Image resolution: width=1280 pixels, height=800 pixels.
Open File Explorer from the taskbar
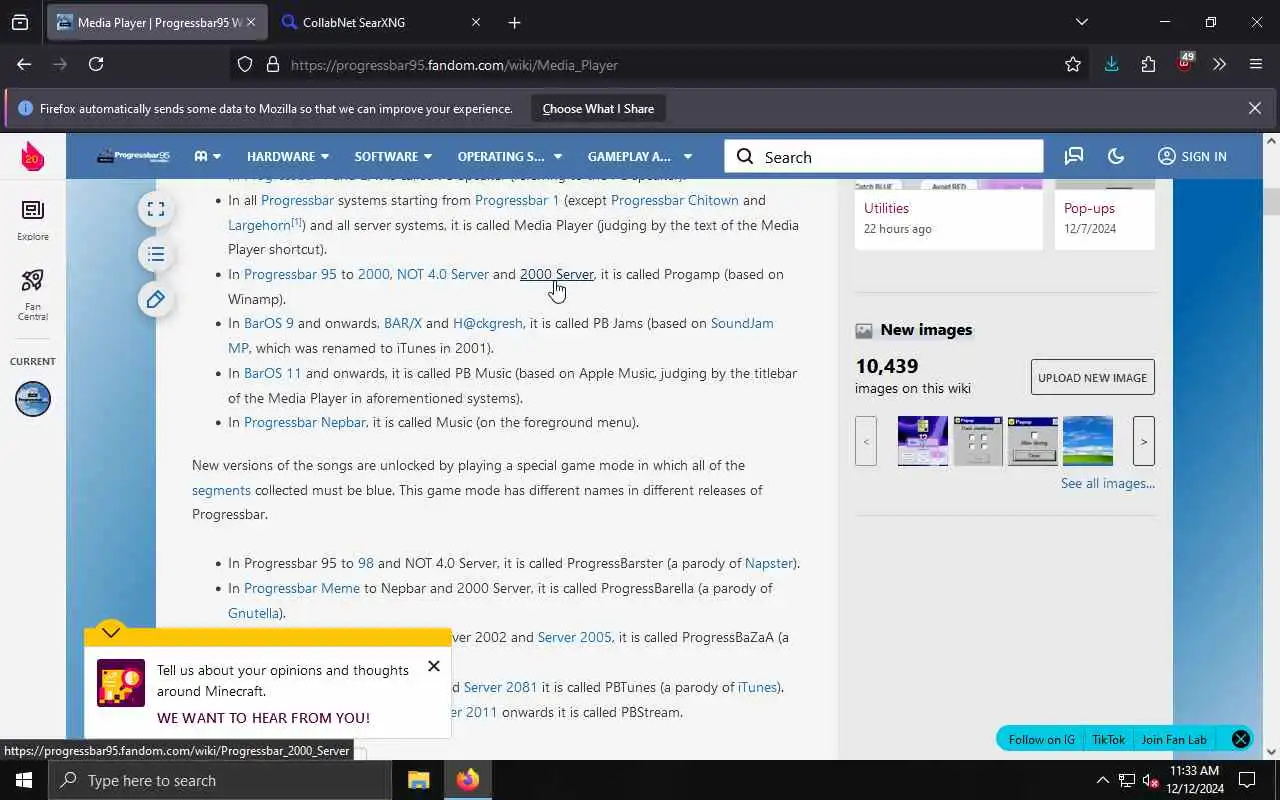418,780
